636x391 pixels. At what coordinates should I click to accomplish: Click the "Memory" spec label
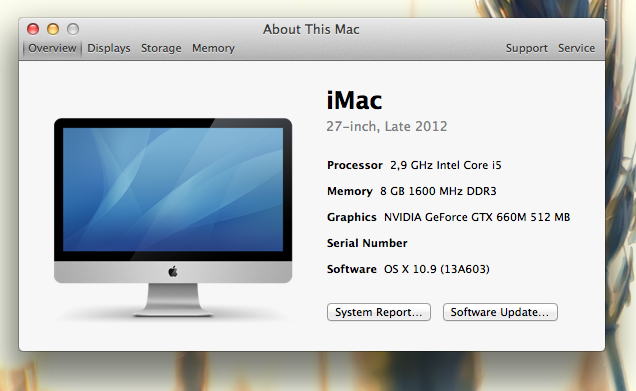pyautogui.click(x=350, y=191)
